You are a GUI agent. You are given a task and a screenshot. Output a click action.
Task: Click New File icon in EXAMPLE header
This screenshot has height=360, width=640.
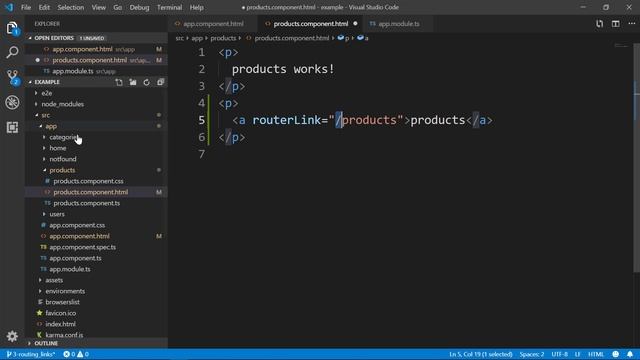(x=119, y=82)
